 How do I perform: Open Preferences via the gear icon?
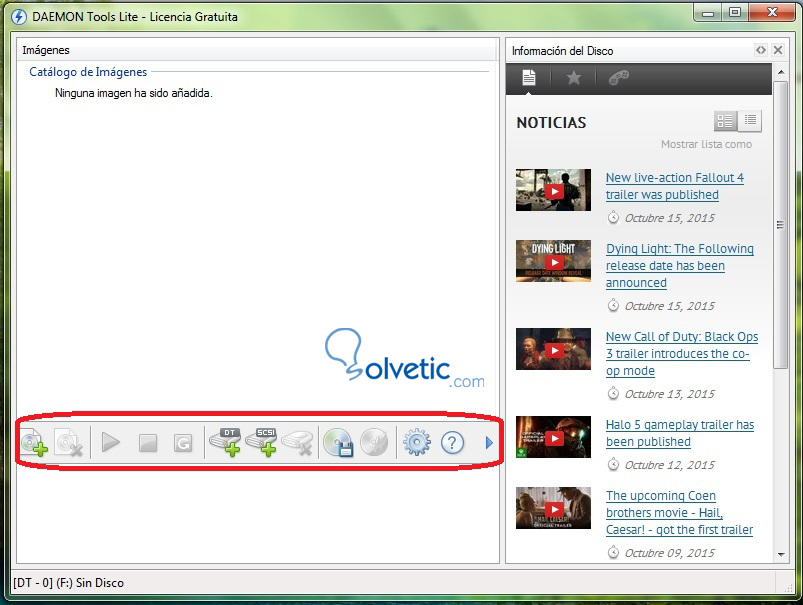417,442
